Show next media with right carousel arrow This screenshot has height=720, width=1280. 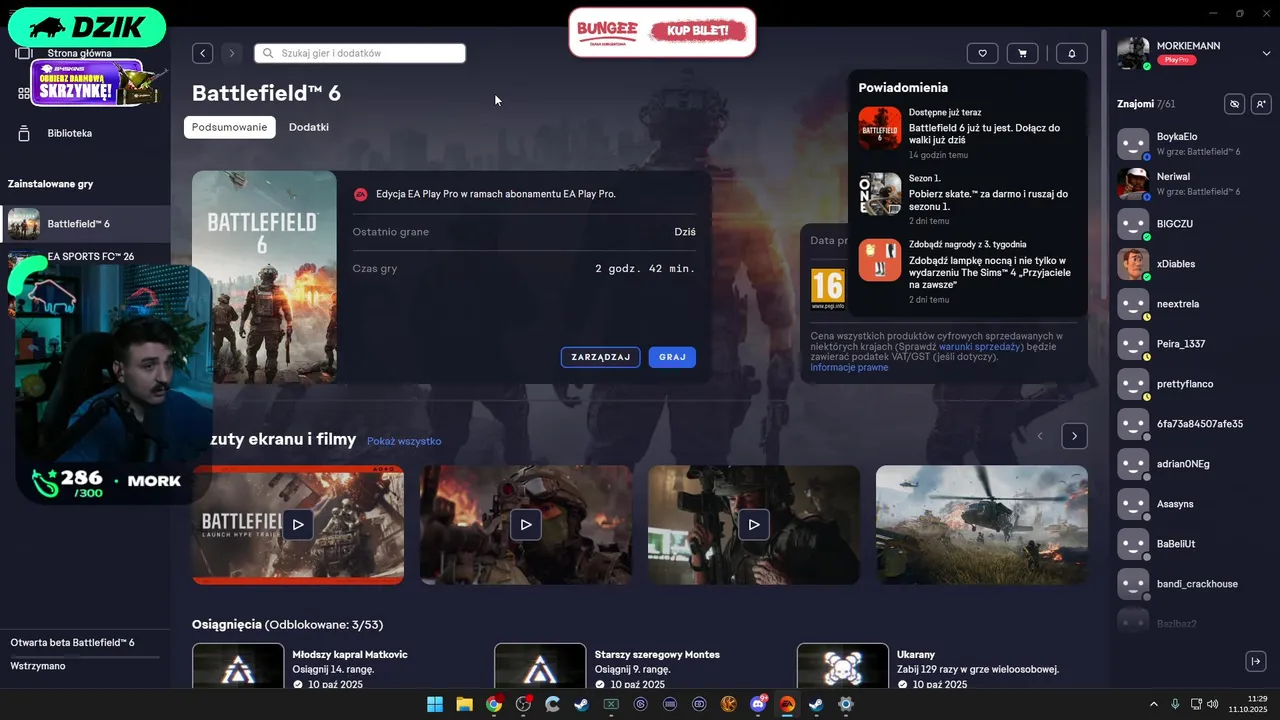click(x=1074, y=436)
